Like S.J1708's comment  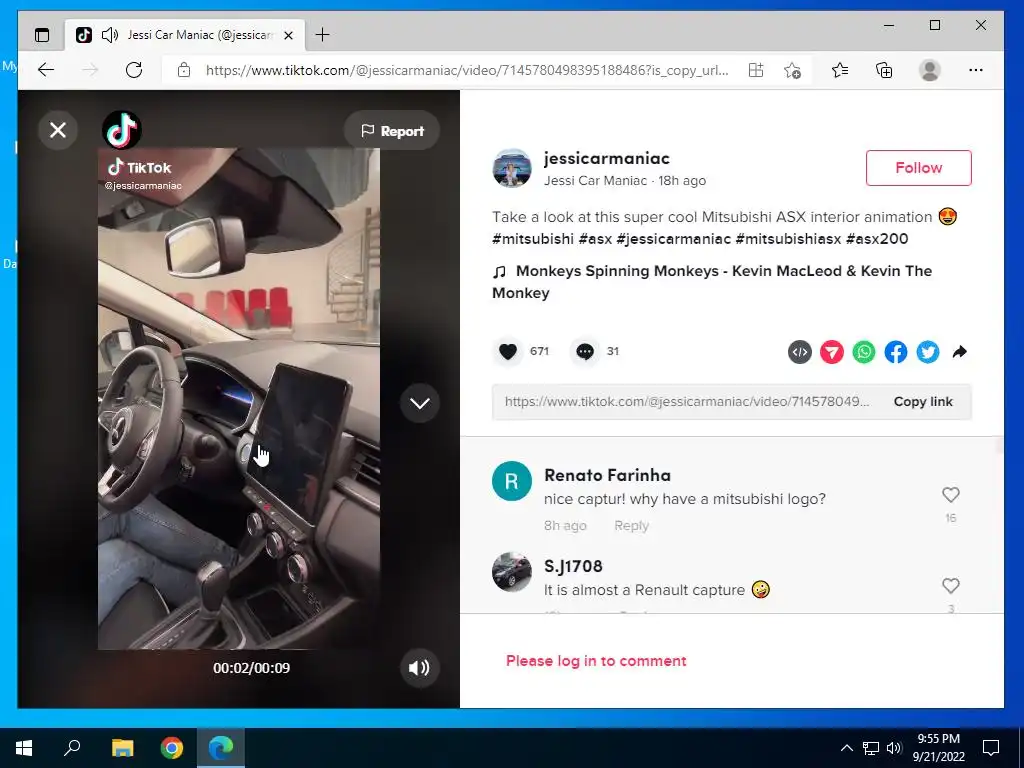[951, 586]
